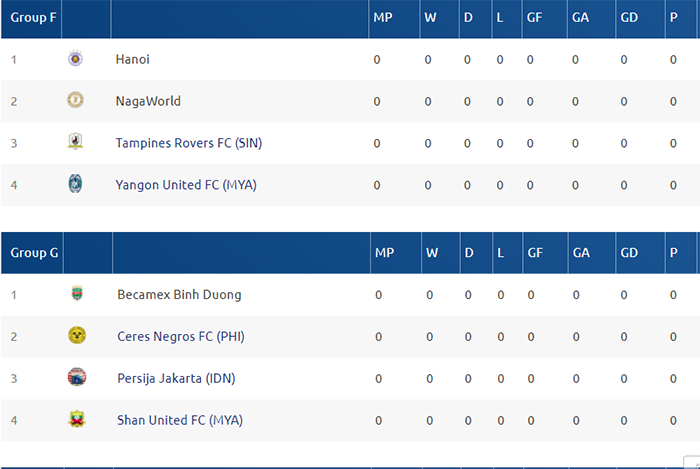Screen dimensions: 700x469
Task: Click the Becamex Binh Duong crest icon
Action: (x=77, y=294)
